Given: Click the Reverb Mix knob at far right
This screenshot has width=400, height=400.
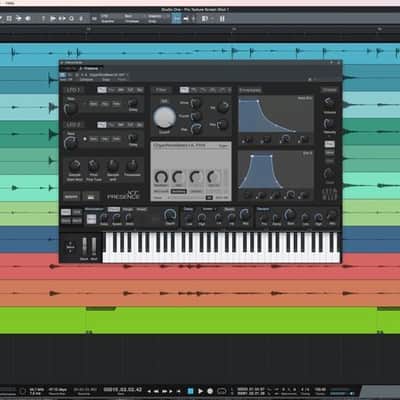Looking at the screenshot, I should [x=332, y=217].
